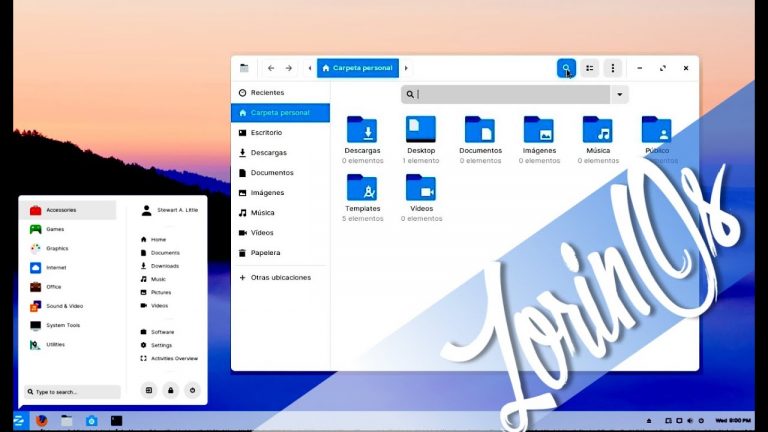The height and width of the screenshot is (432, 768).
Task: Open Settings from the app menu
Action: (156, 345)
